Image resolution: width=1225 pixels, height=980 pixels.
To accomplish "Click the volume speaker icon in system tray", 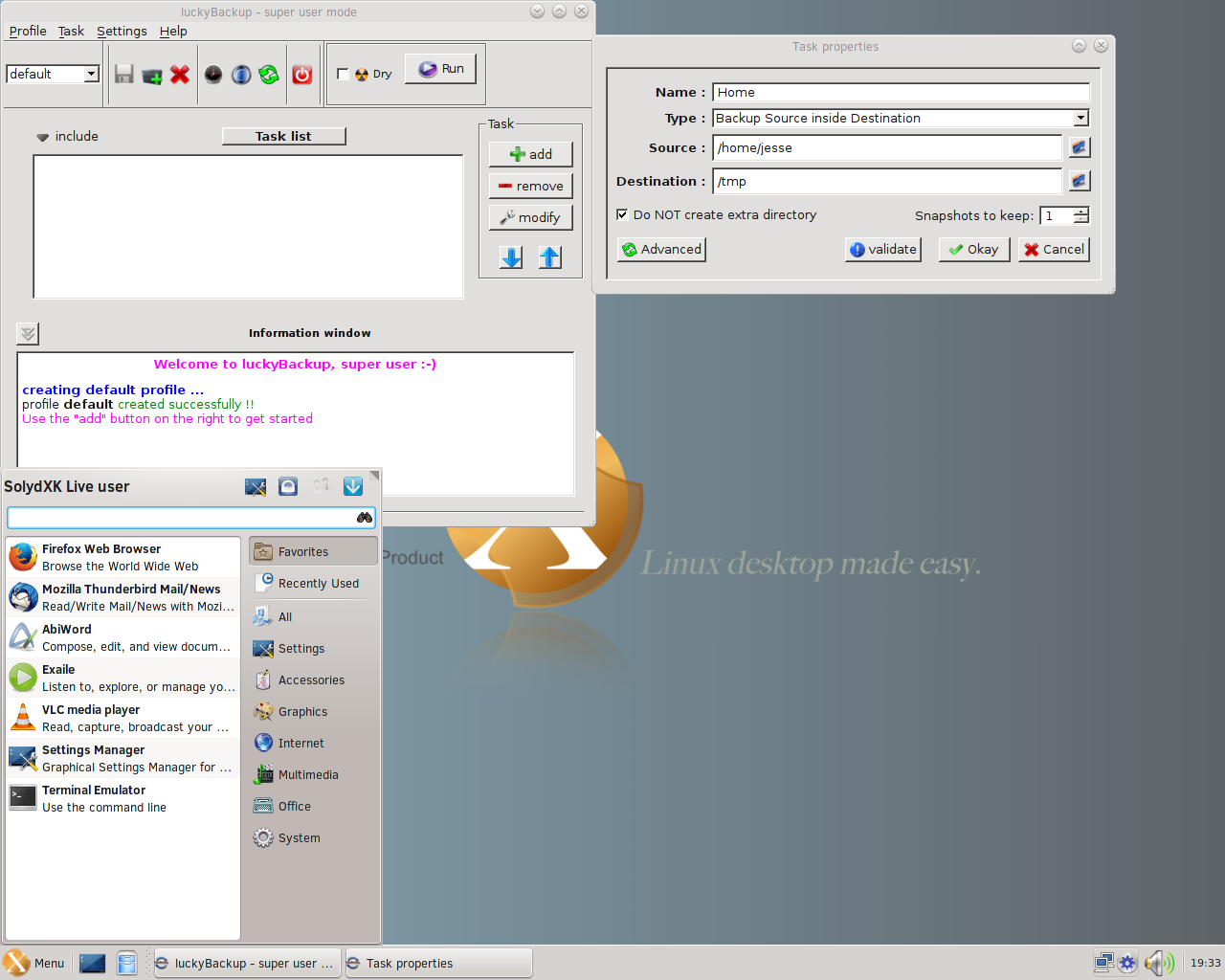I will [x=1159, y=963].
